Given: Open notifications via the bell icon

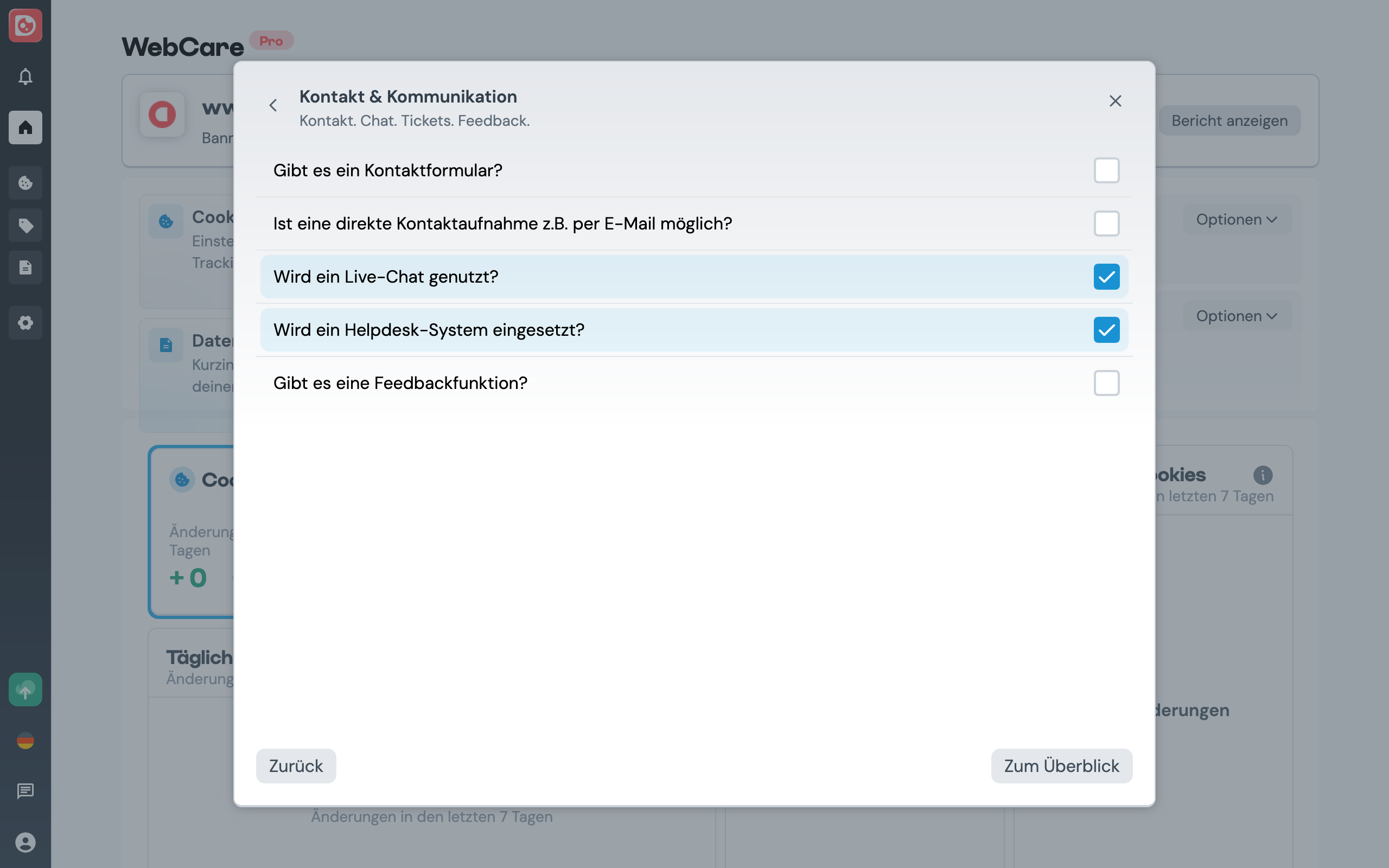Looking at the screenshot, I should [x=26, y=76].
